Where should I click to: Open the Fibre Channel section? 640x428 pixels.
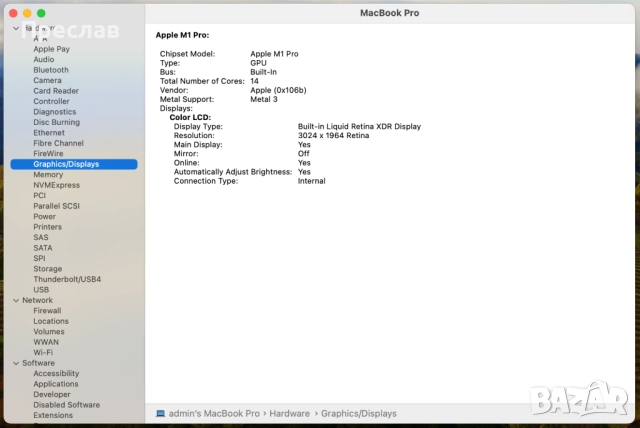[58, 143]
